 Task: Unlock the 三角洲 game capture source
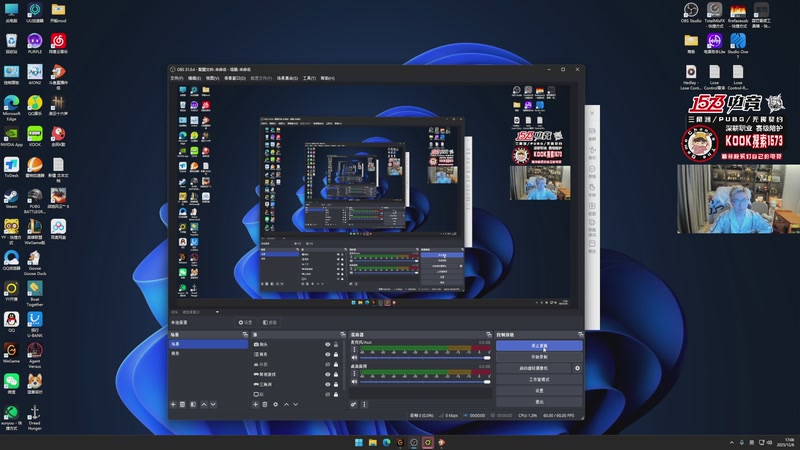pos(336,384)
